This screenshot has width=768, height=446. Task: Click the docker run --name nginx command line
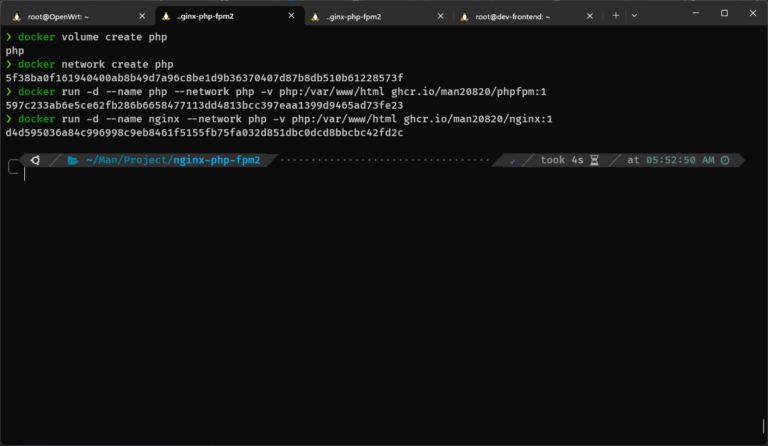coord(285,119)
